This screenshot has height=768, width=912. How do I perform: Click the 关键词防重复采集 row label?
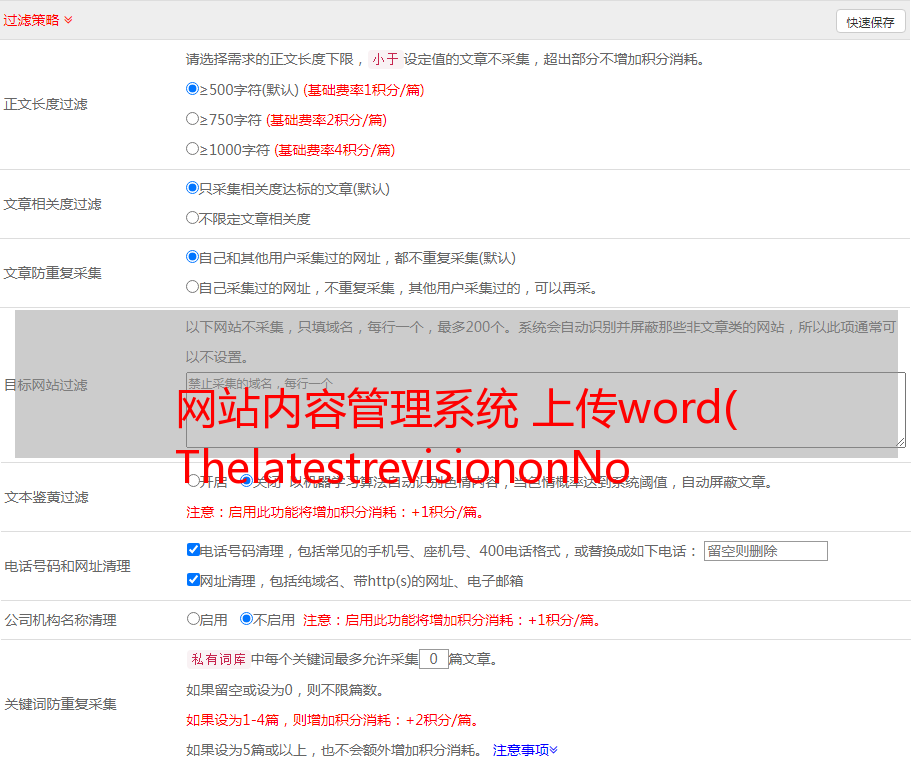(x=60, y=704)
